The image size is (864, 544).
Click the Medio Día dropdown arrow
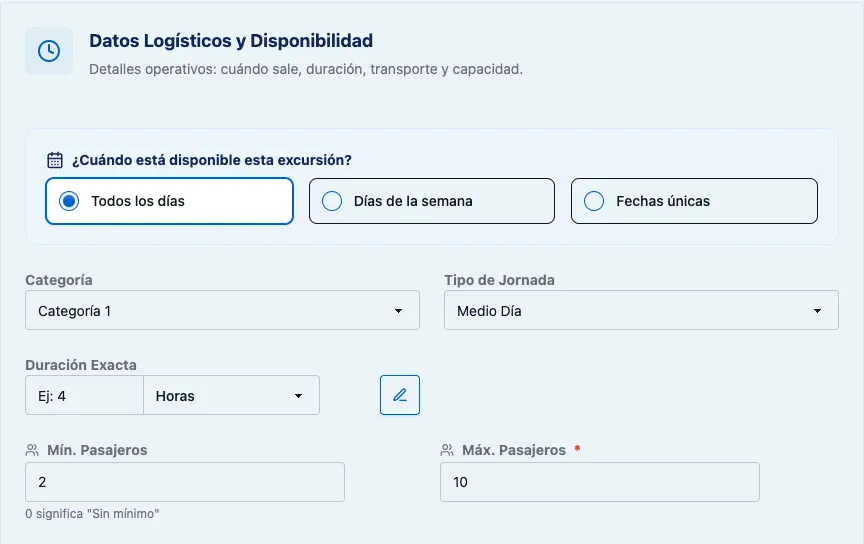coord(817,311)
